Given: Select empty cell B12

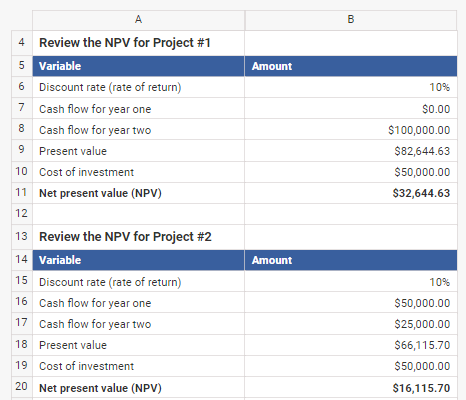Looking at the screenshot, I should pos(351,214).
